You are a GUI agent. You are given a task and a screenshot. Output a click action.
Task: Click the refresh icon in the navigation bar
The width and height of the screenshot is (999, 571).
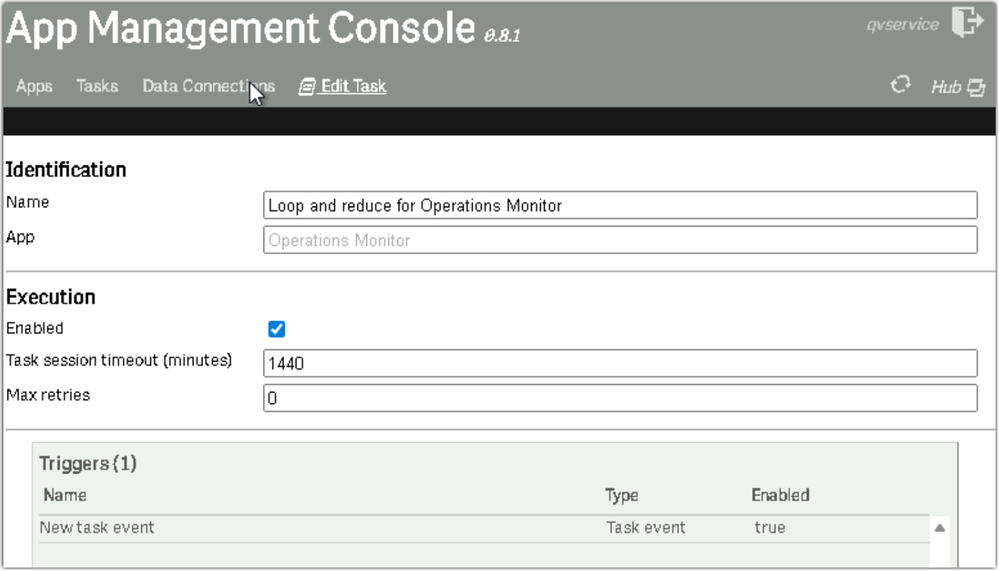(900, 85)
